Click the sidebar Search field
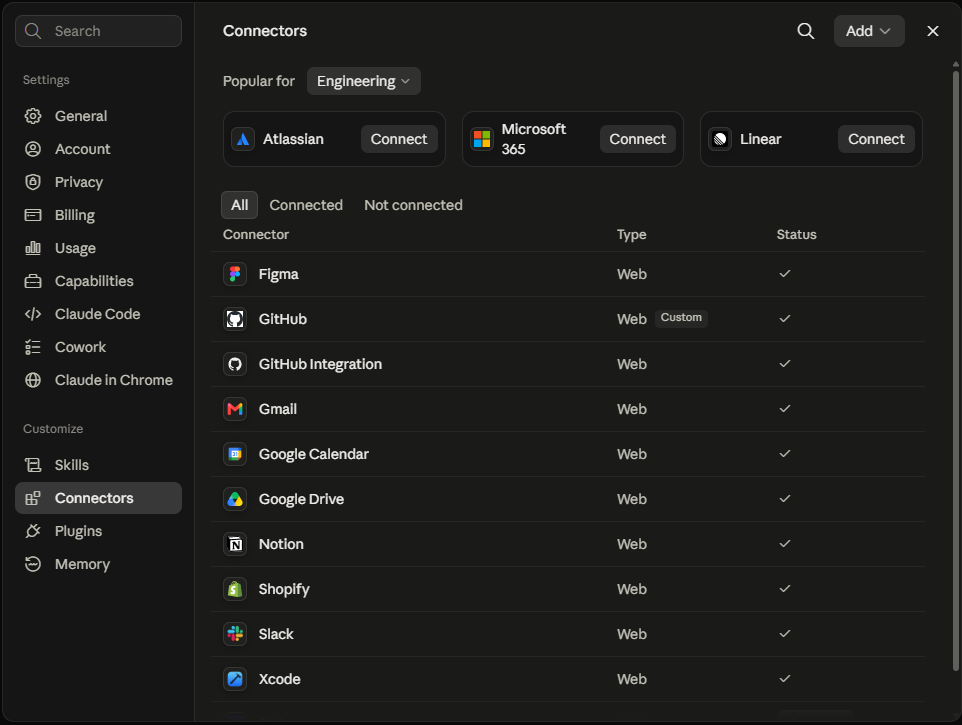The height and width of the screenshot is (725, 962). 98,31
